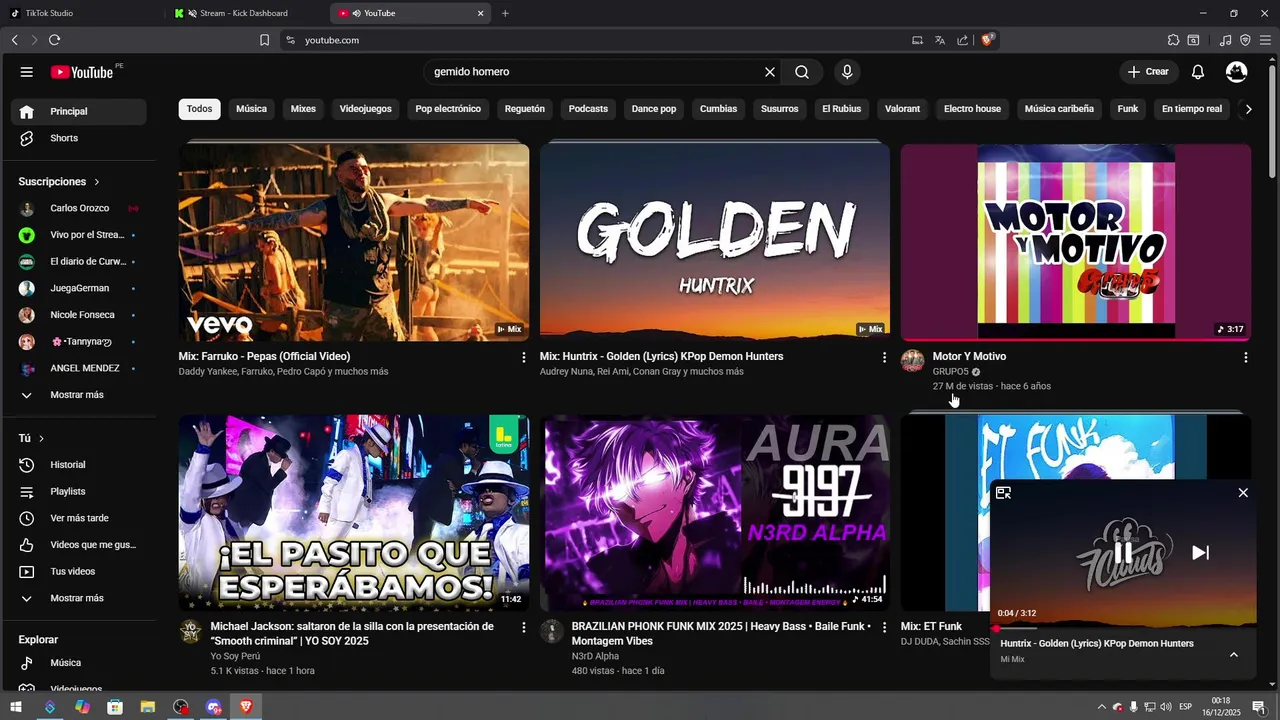
Task: Expand Mostrar más under Suscripciones
Action: click(78, 395)
